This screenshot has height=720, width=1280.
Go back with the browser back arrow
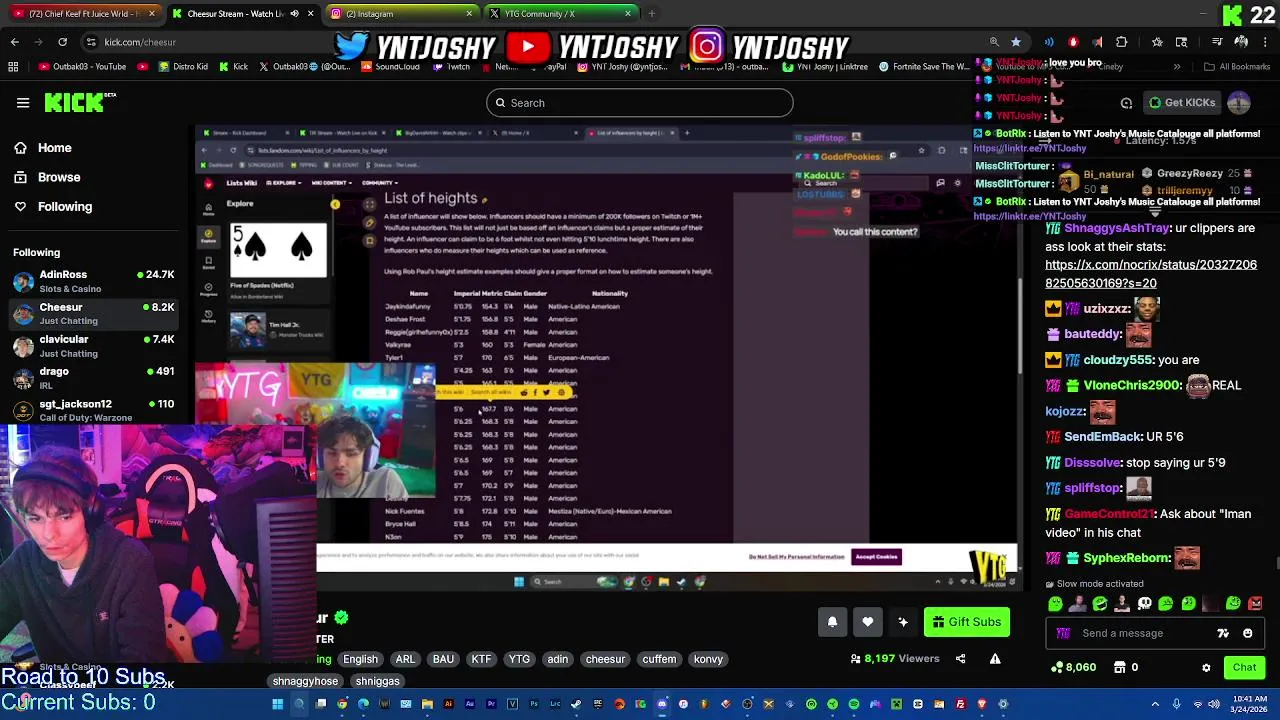pyautogui.click(x=15, y=42)
